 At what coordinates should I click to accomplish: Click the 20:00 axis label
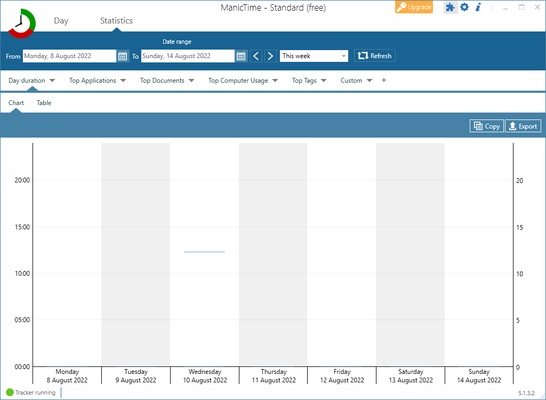[22, 180]
